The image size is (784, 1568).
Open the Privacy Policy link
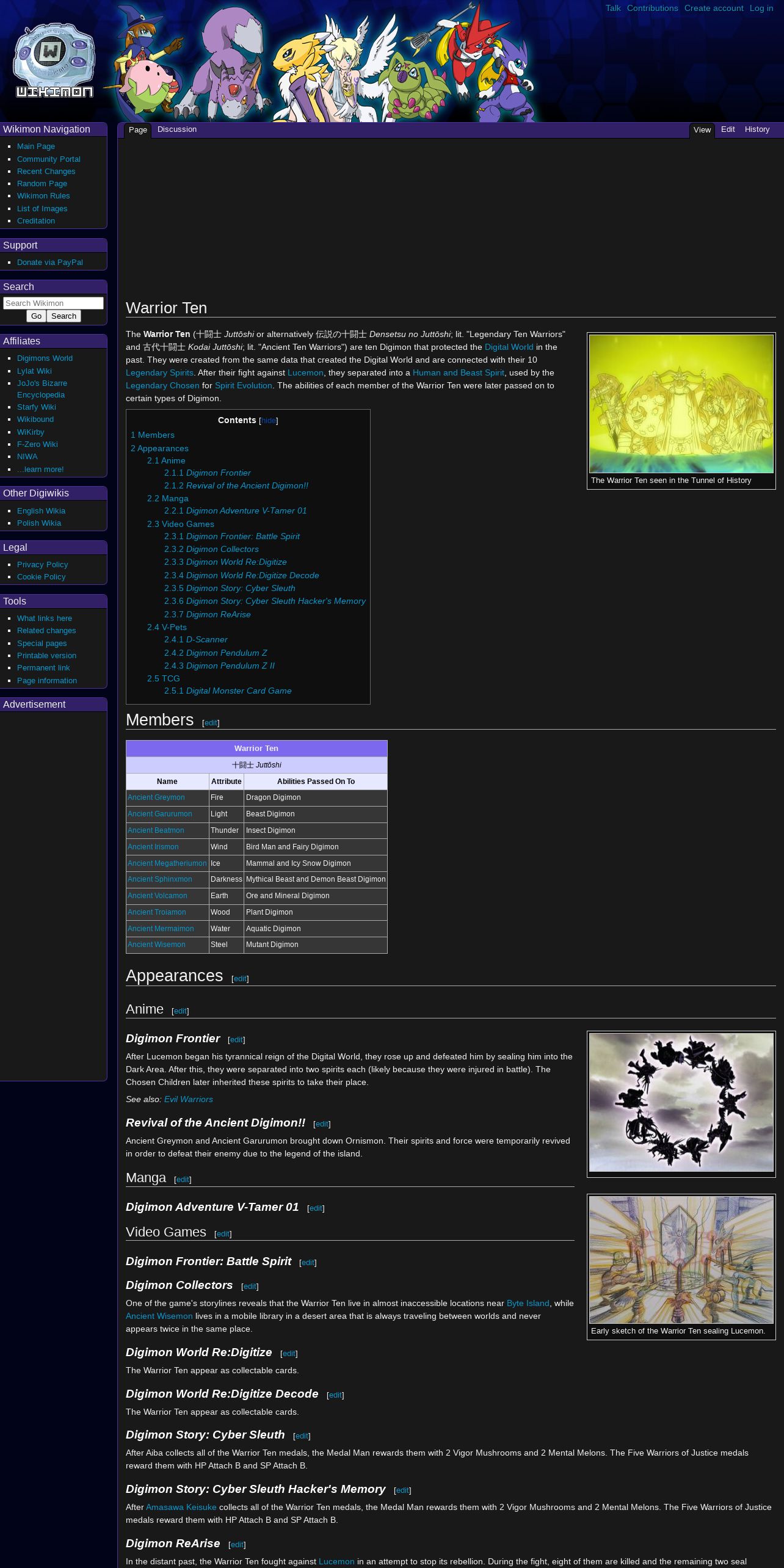coord(43,565)
